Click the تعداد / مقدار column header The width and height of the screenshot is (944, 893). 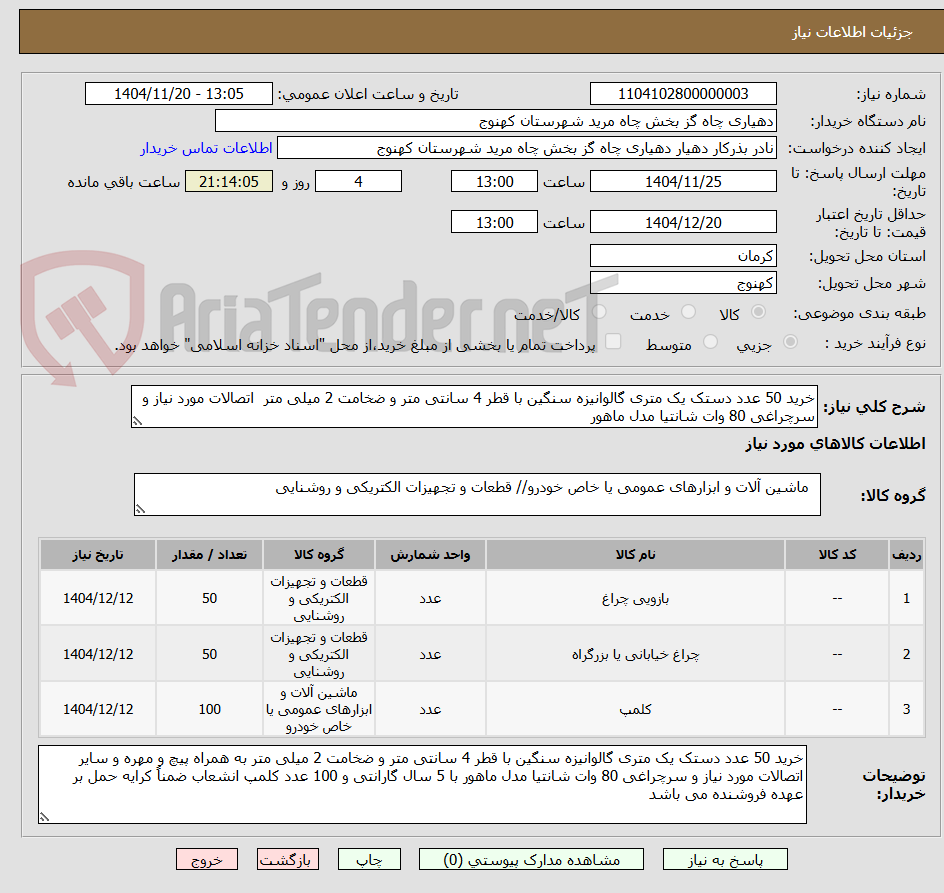click(x=210, y=555)
